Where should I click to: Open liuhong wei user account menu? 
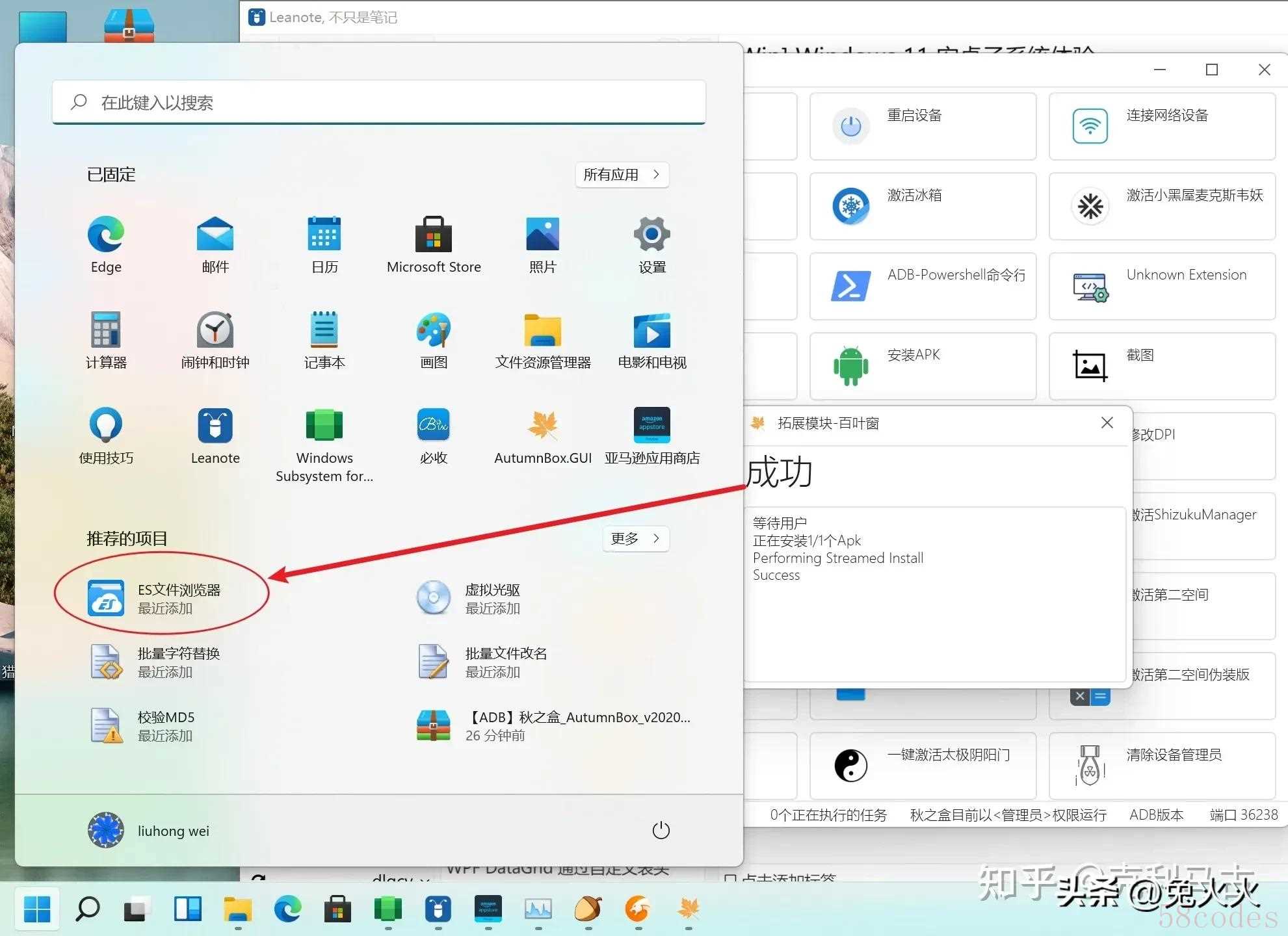[149, 830]
